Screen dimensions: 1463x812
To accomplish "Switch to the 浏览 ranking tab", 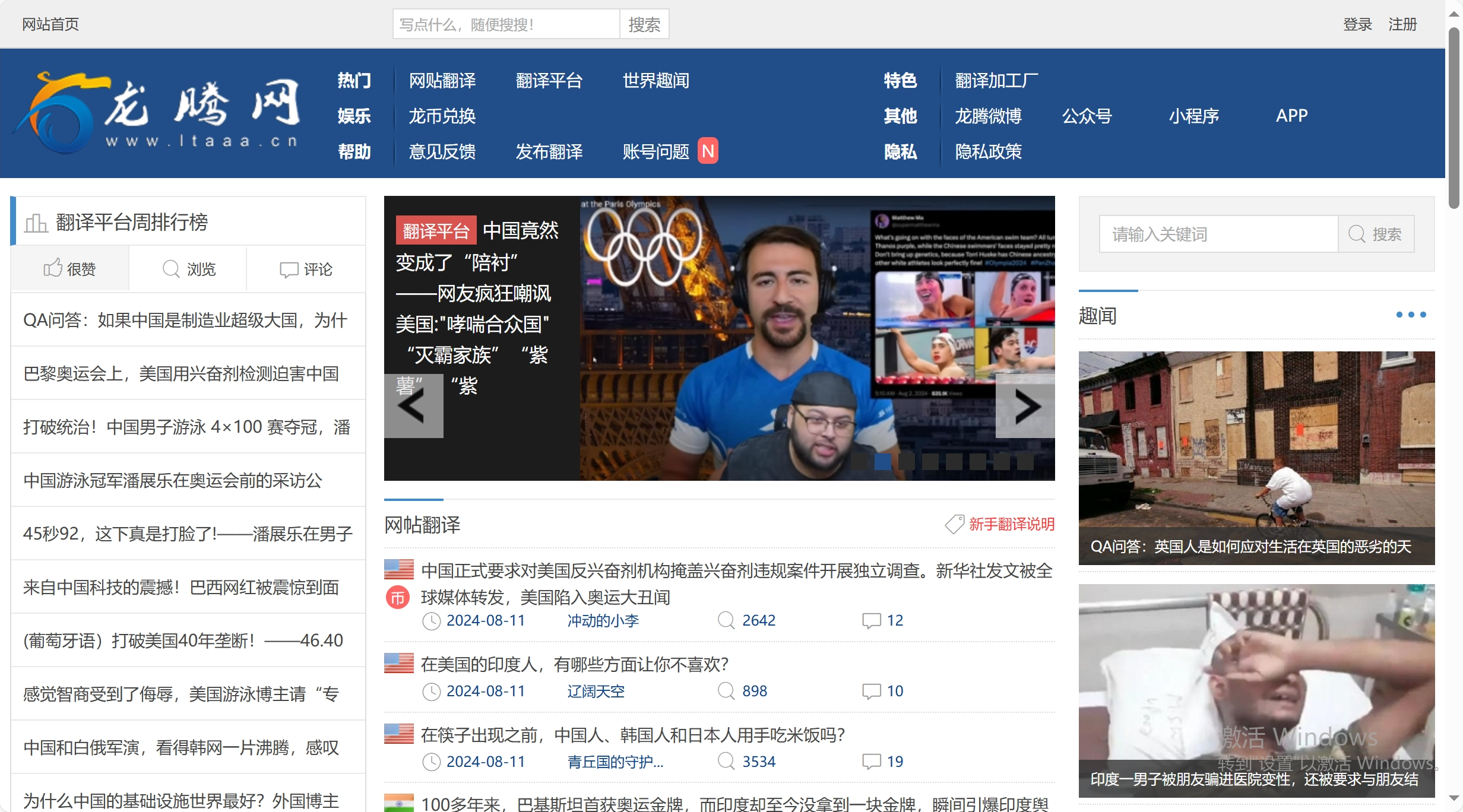I will [187, 269].
